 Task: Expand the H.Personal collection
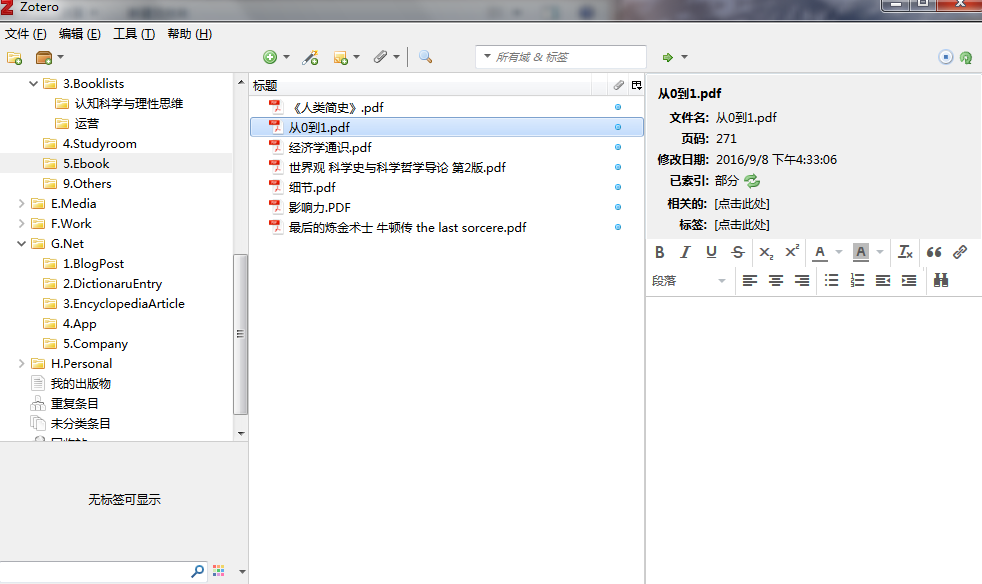pos(21,363)
